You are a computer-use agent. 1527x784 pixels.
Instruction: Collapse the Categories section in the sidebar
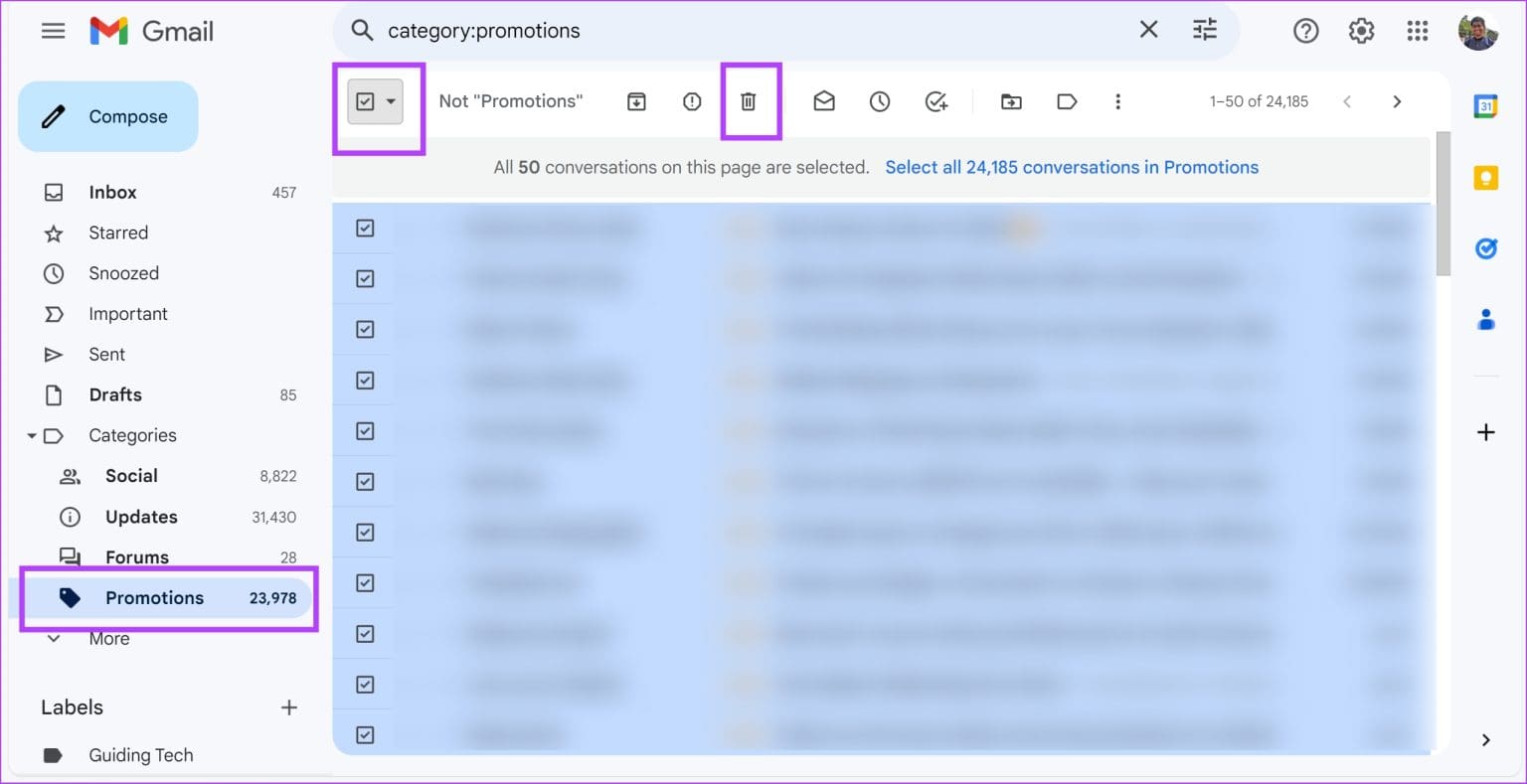click(x=32, y=435)
